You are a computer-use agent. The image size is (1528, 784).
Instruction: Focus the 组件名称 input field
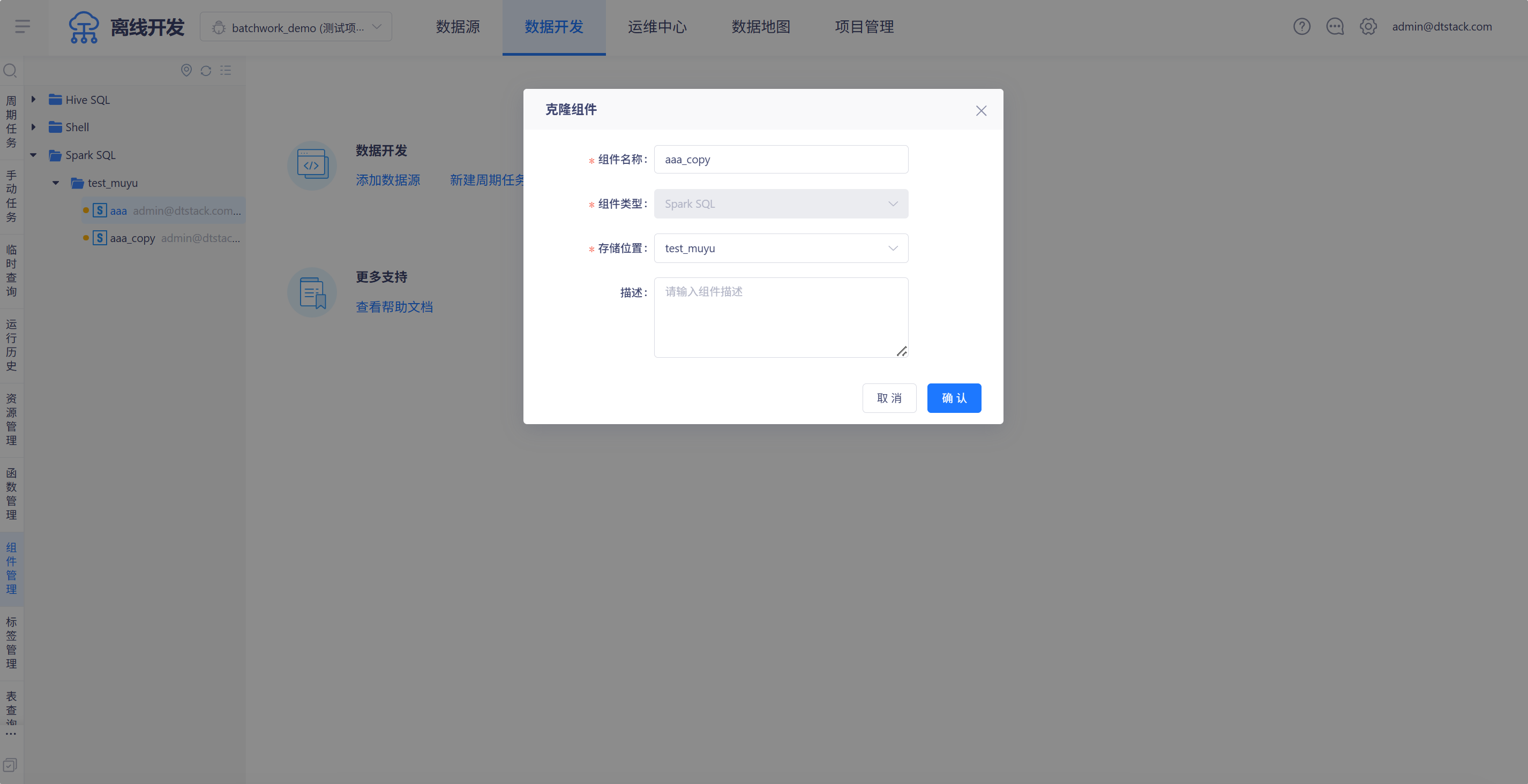pyautogui.click(x=781, y=160)
